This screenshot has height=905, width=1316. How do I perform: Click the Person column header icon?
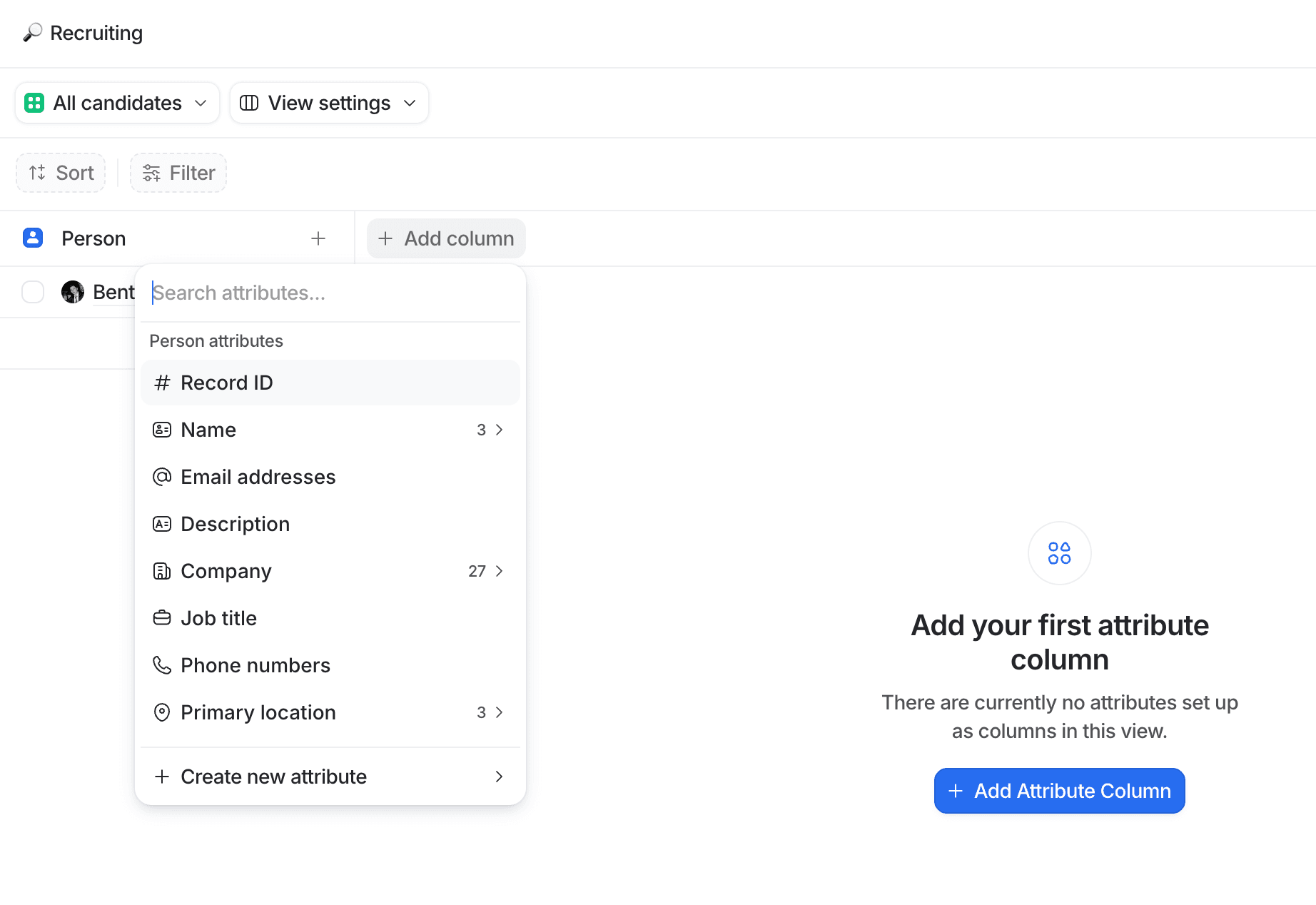pos(33,238)
